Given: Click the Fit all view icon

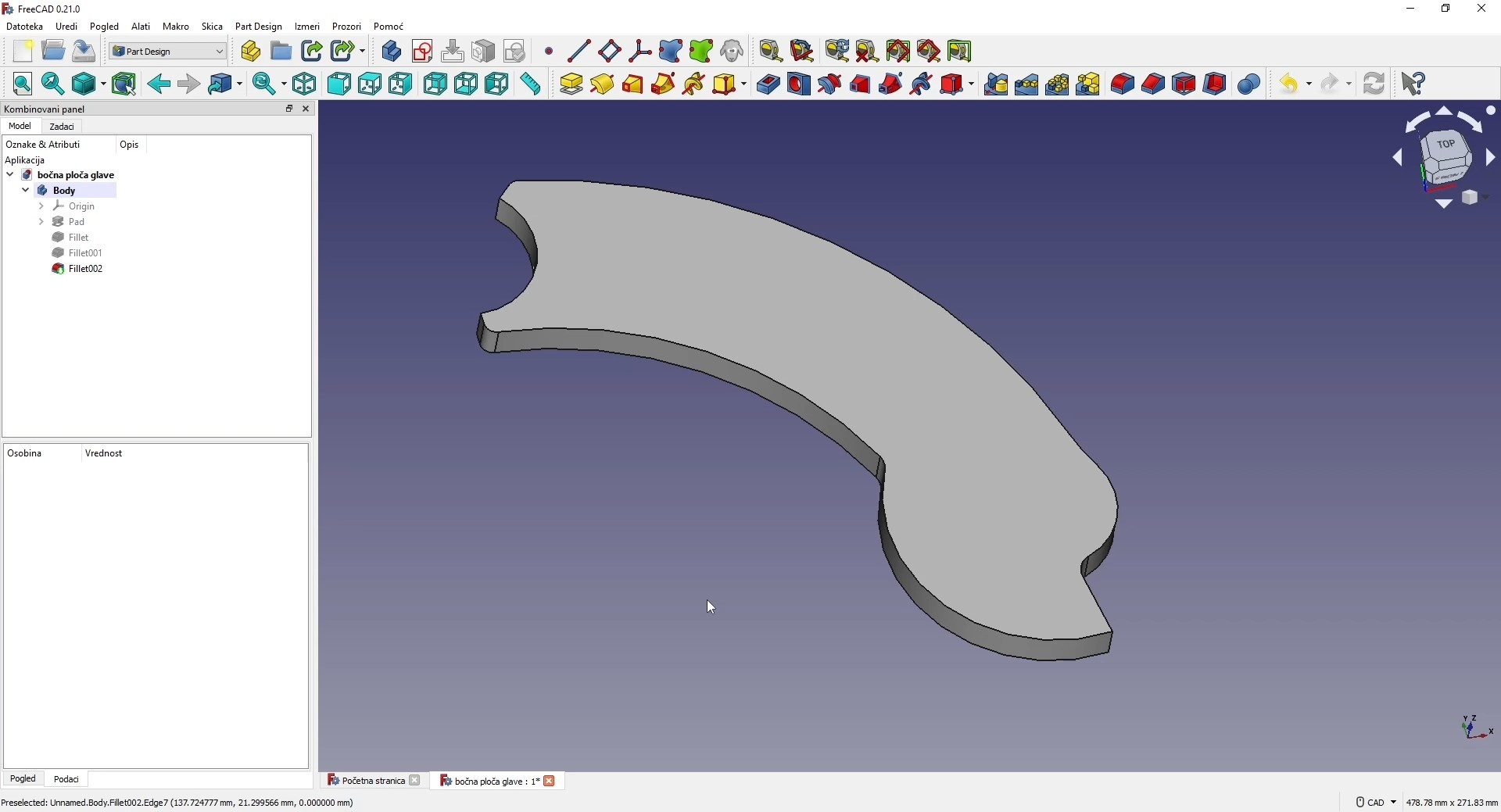Looking at the screenshot, I should tap(23, 84).
